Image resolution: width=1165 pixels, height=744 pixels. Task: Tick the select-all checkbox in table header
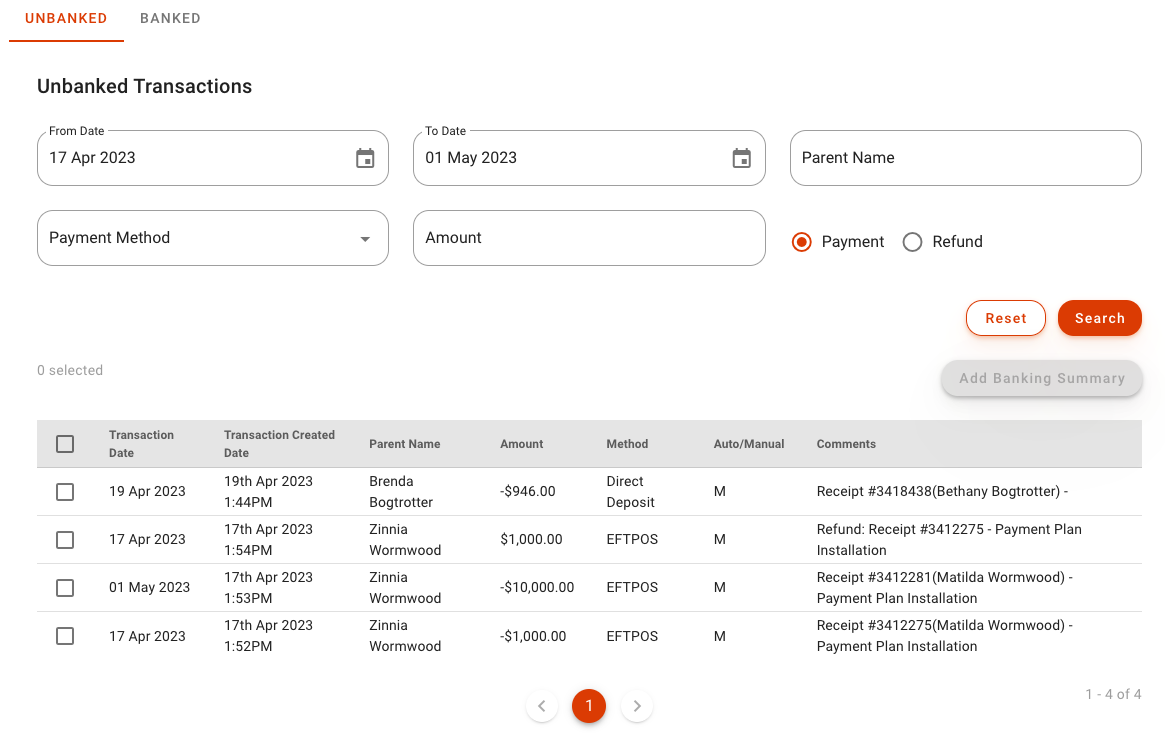[65, 444]
